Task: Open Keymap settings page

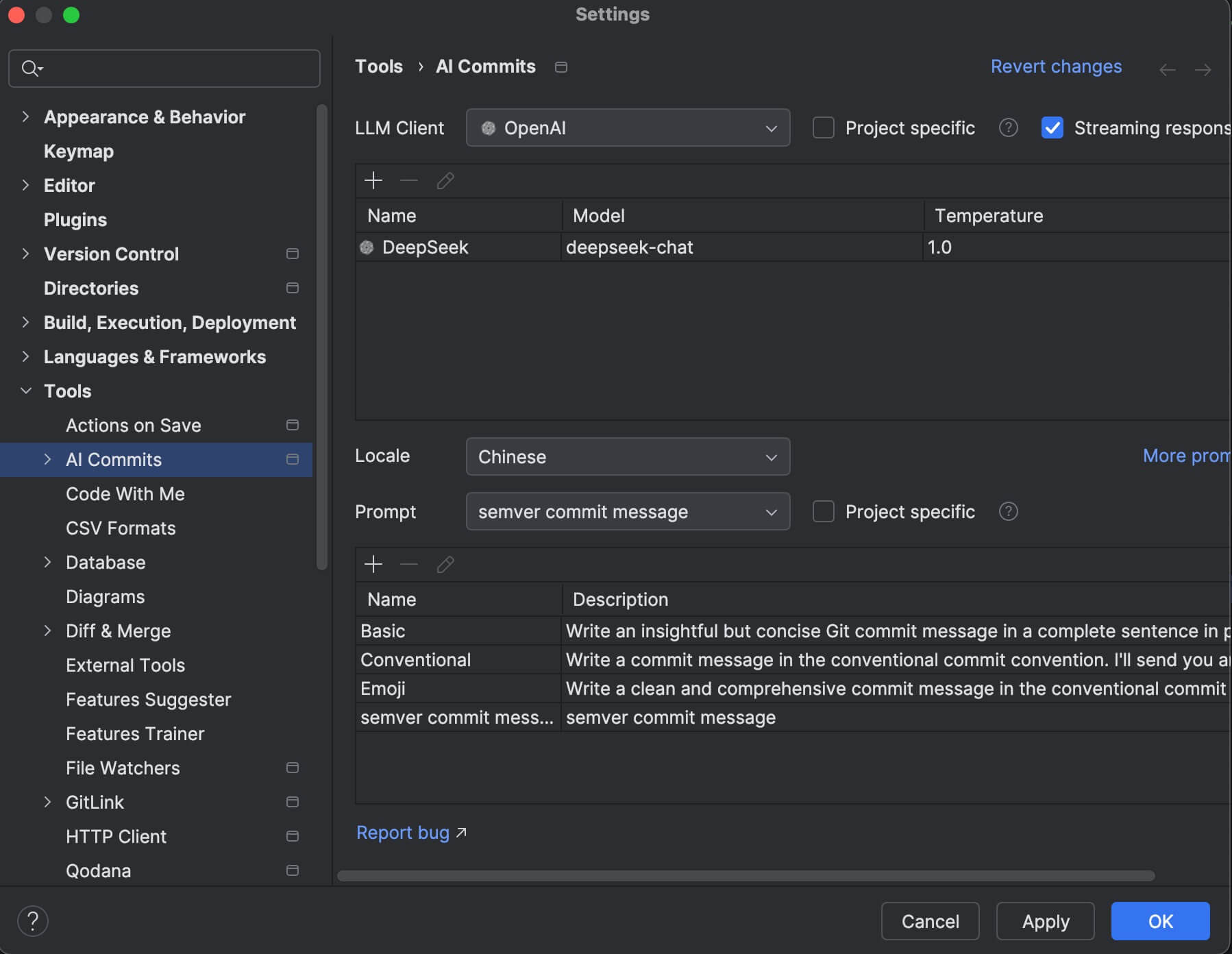Action: 79,151
